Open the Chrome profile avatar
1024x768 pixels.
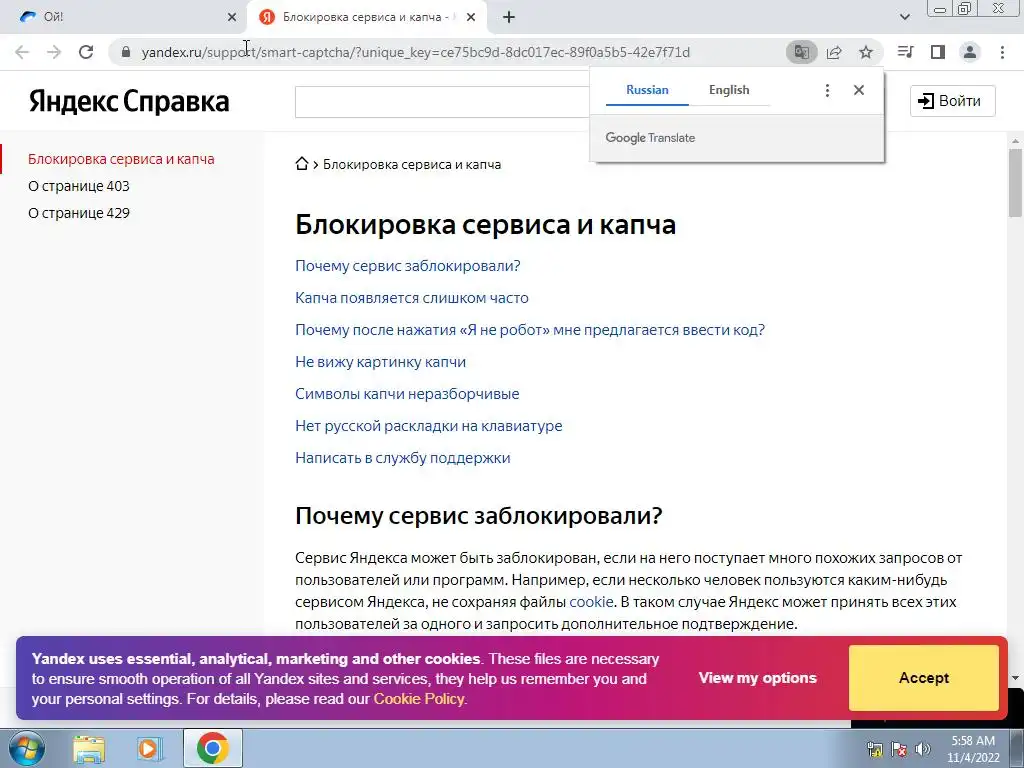click(970, 52)
